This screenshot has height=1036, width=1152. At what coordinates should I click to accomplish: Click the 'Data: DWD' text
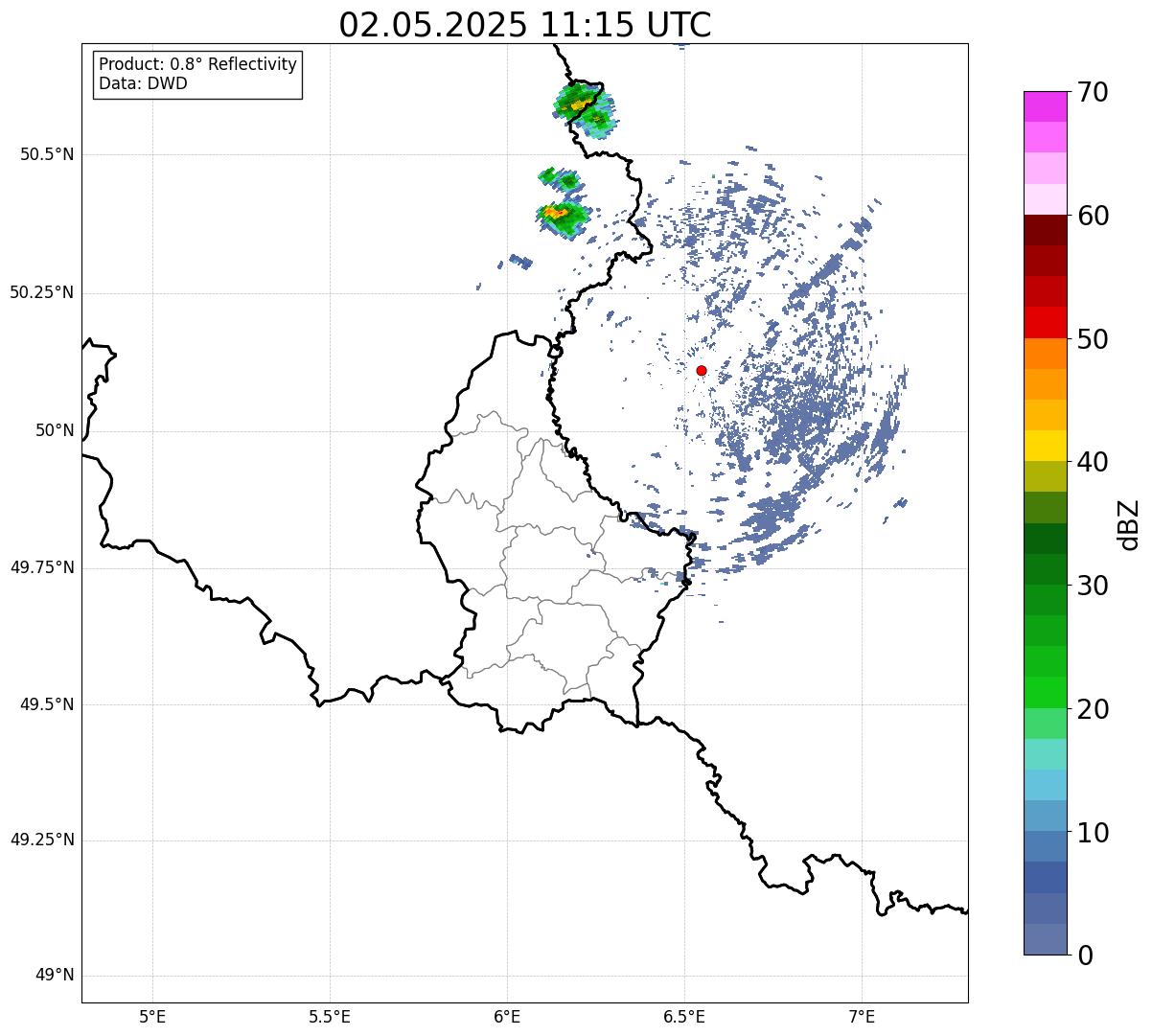(143, 83)
